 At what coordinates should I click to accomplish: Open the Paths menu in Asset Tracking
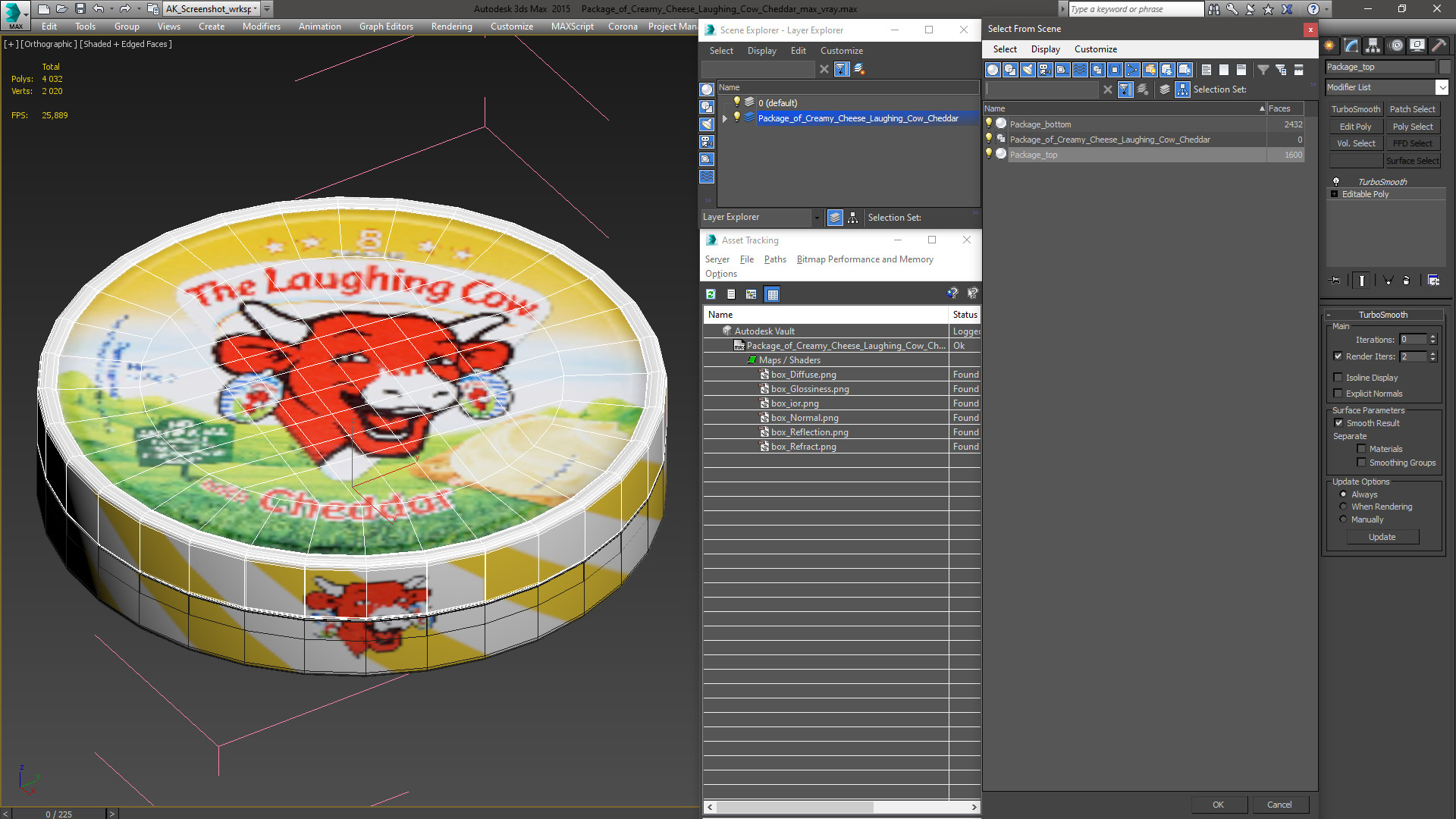click(774, 259)
